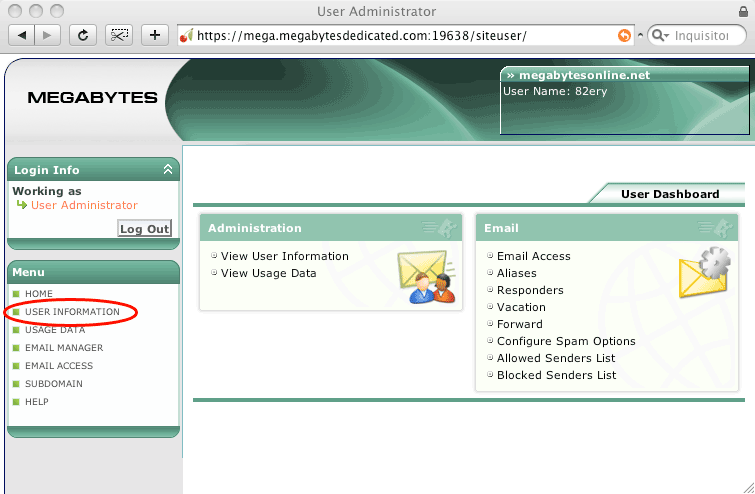Open HELP in the Menu sidebar
The height and width of the screenshot is (494, 755).
tap(37, 402)
